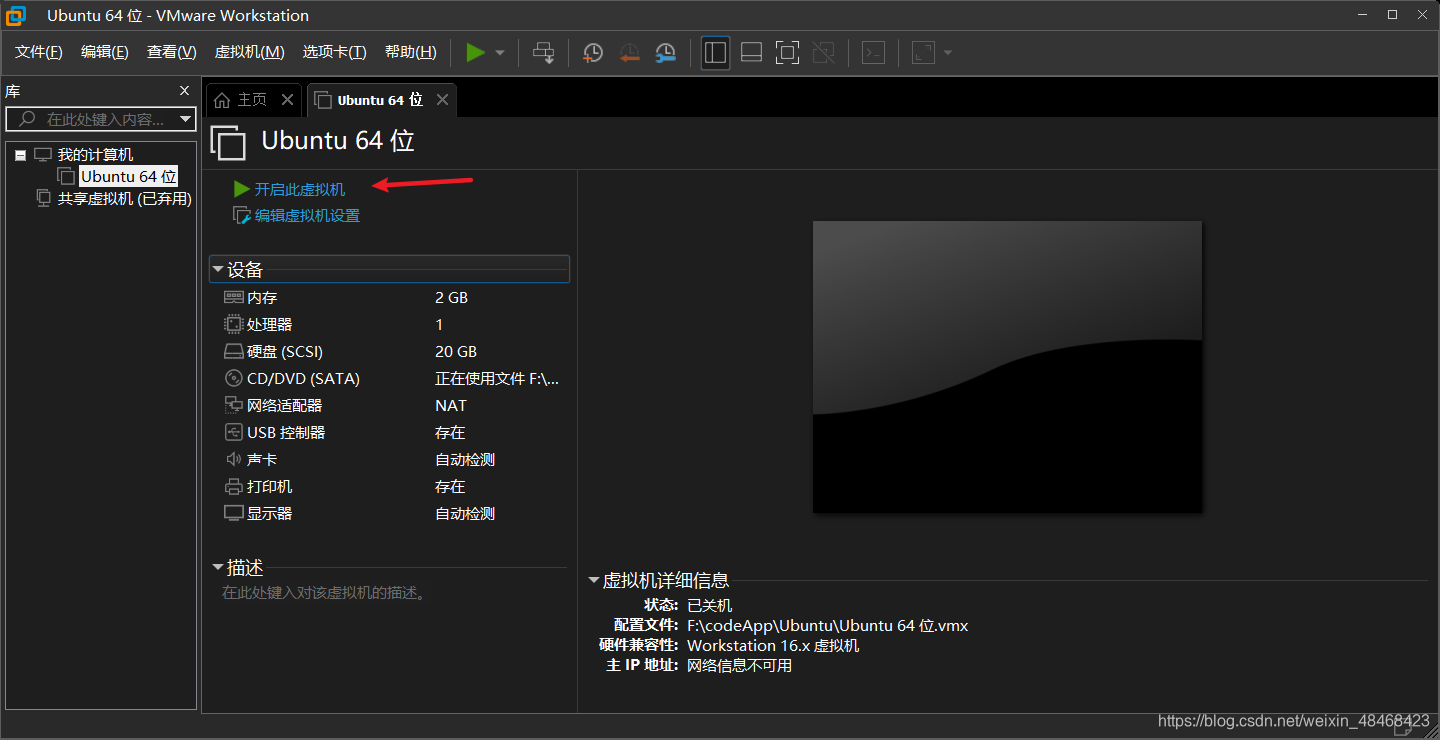Viewport: 1440px width, 740px height.
Task: Click the VMware logo in the title bar
Action: click(x=16, y=15)
